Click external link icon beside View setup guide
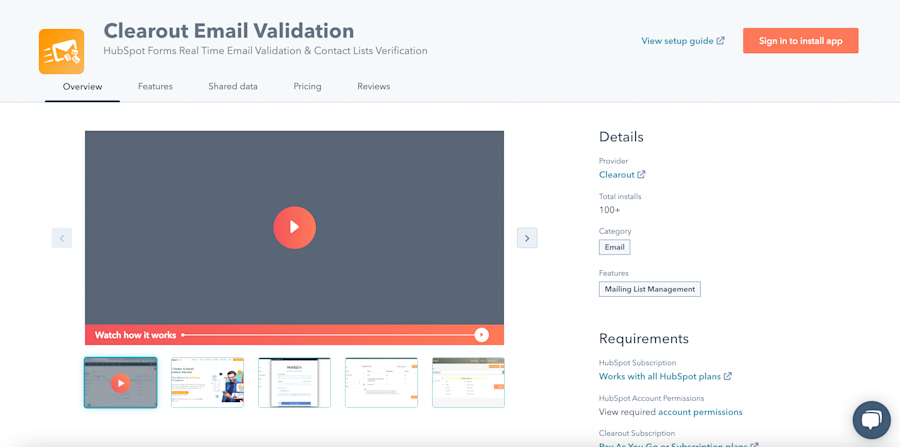 point(721,41)
